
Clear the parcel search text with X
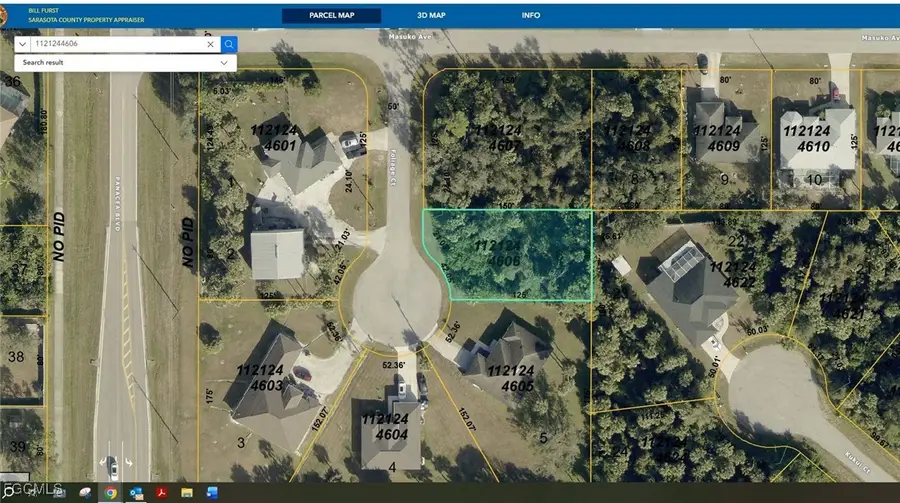210,44
